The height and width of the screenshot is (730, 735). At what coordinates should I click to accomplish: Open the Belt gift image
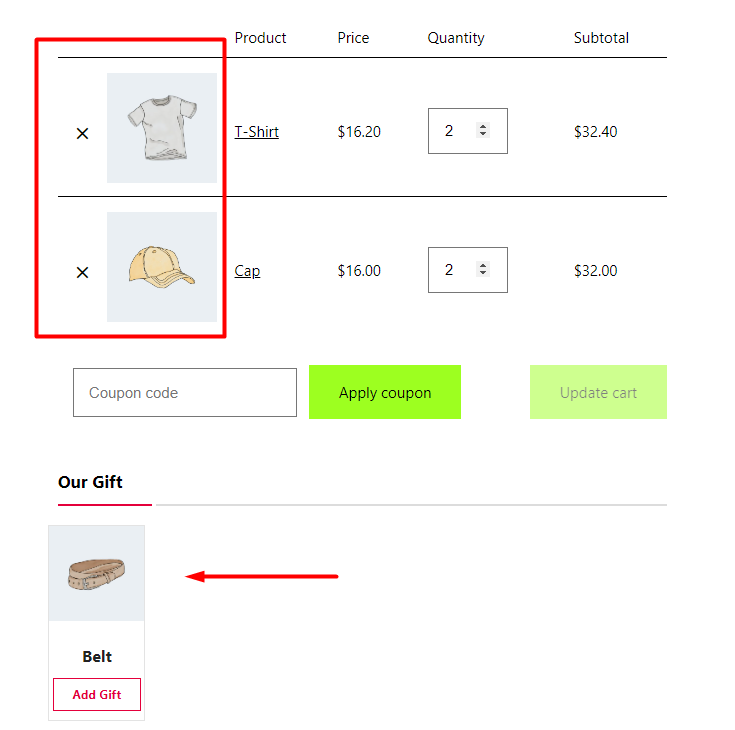(97, 573)
